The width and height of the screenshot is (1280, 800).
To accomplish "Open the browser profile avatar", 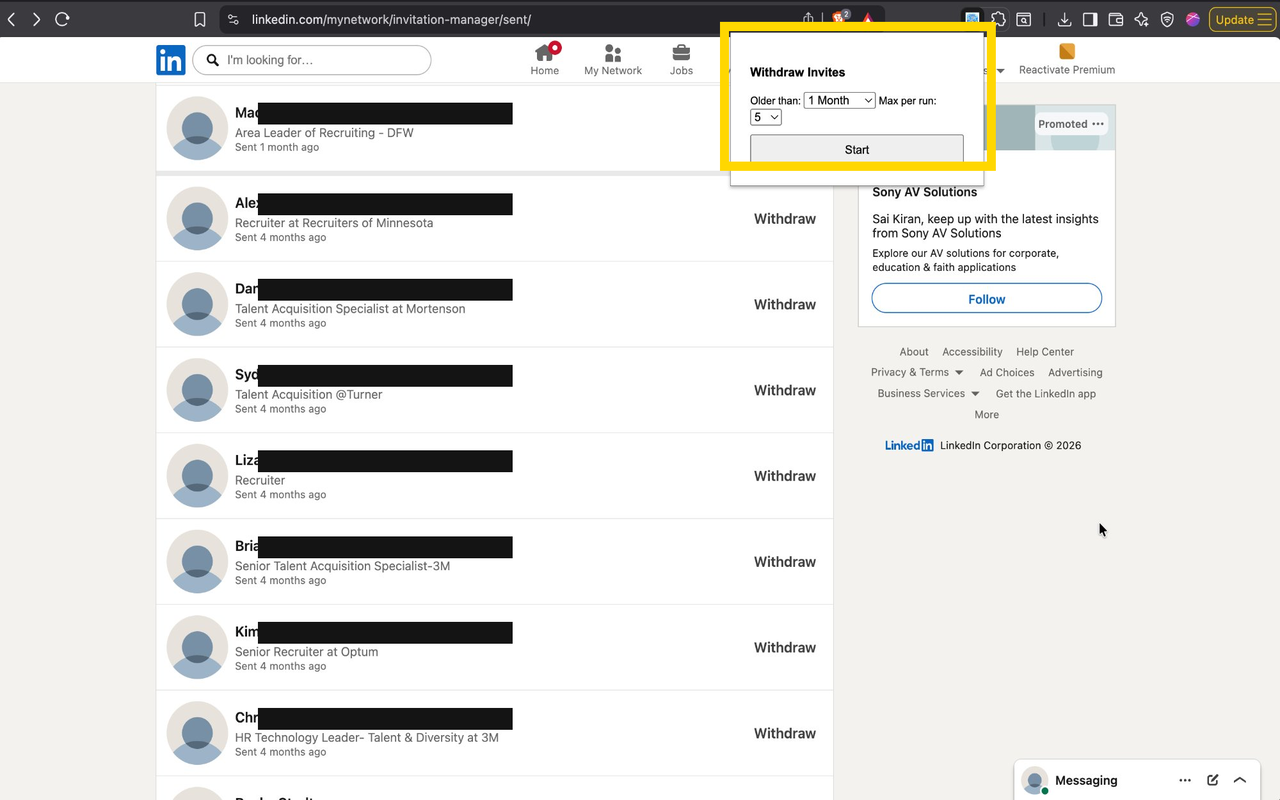I will coord(1193,19).
